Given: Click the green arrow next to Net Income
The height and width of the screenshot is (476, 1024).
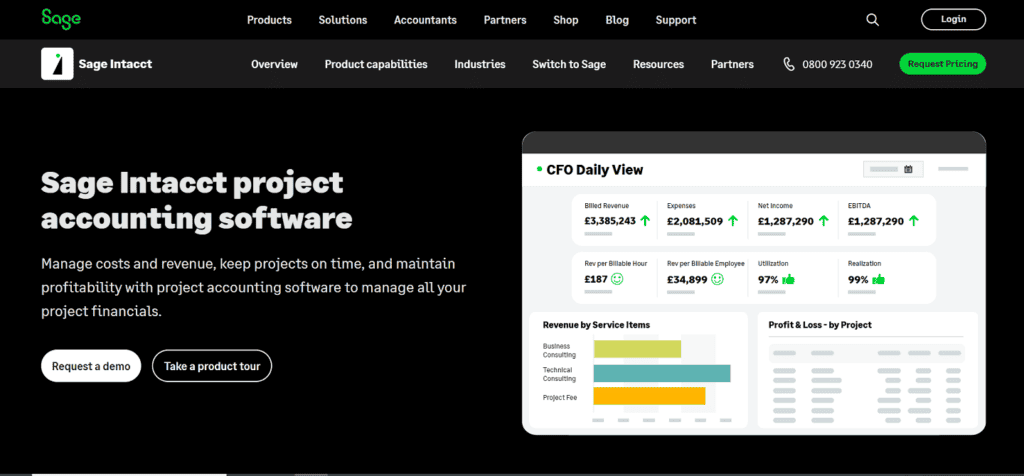Looking at the screenshot, I should [824, 221].
